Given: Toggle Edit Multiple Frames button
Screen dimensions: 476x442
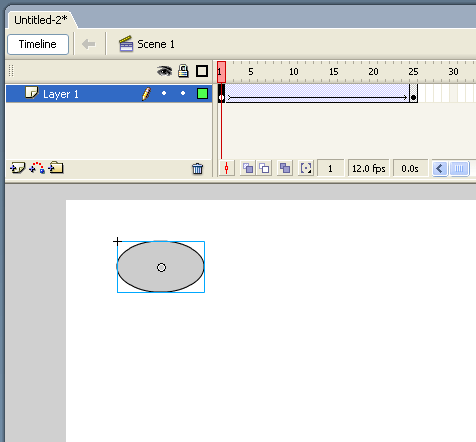Looking at the screenshot, I should (x=285, y=168).
